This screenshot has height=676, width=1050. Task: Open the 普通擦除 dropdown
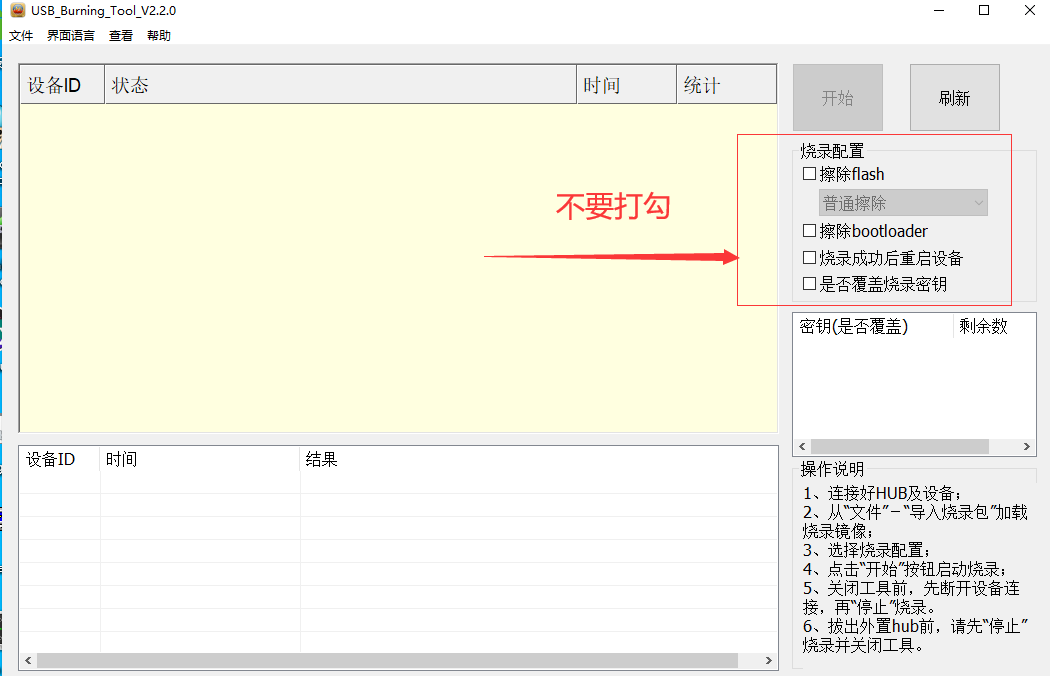coord(903,203)
